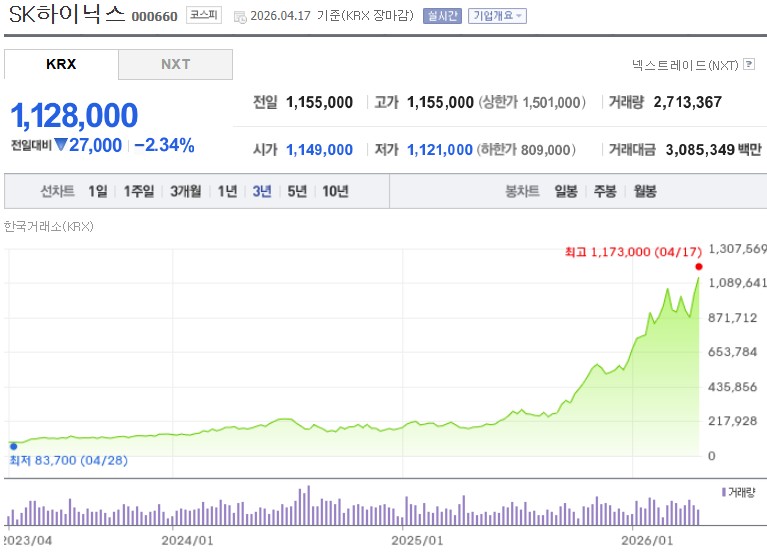Click the calendar clock icon beside date
Viewport: 767px width, 558px height.
click(x=240, y=17)
